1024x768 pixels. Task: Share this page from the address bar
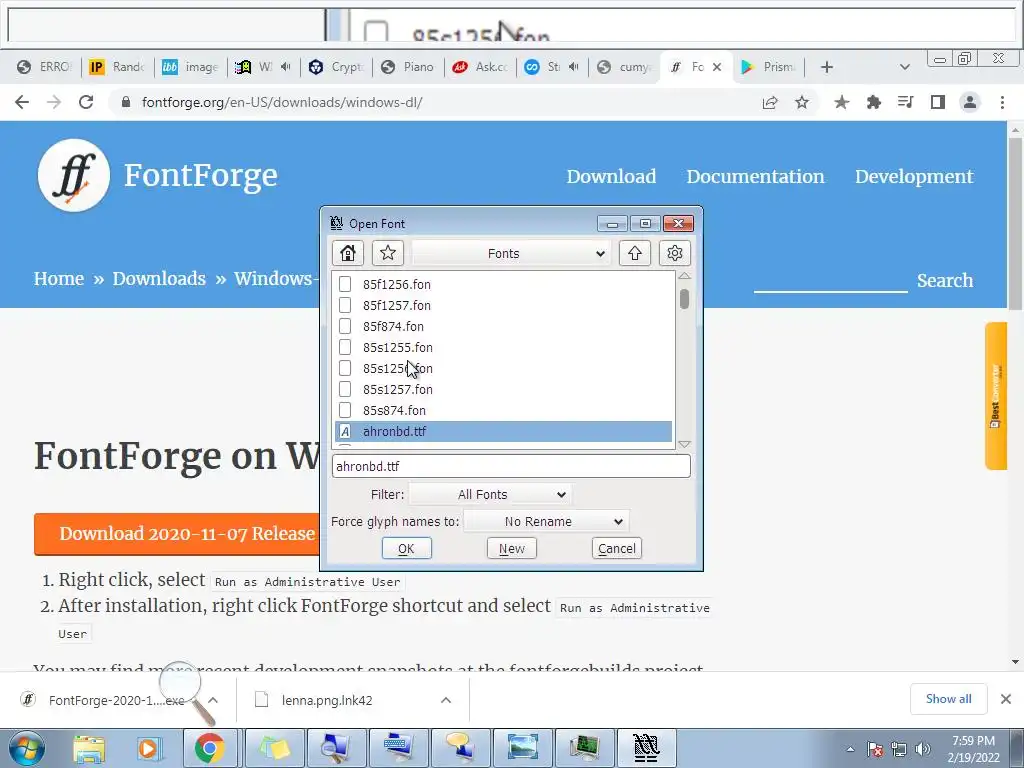pyautogui.click(x=770, y=102)
